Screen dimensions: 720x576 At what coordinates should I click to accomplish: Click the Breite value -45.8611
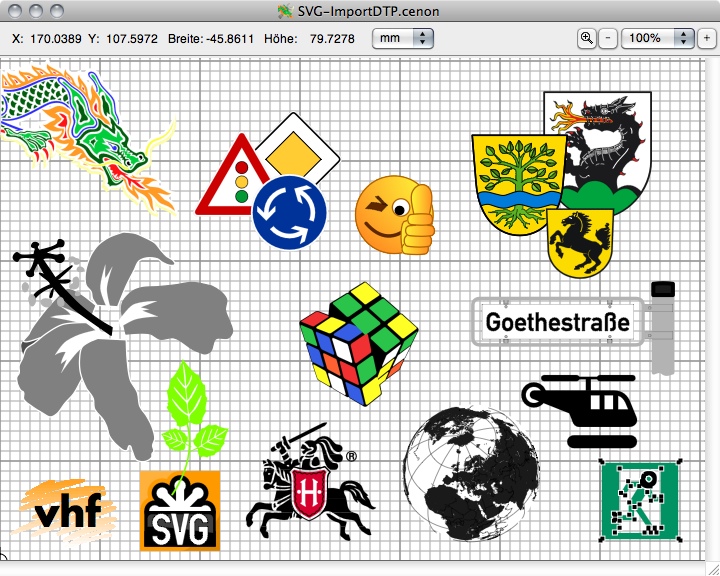(x=230, y=39)
